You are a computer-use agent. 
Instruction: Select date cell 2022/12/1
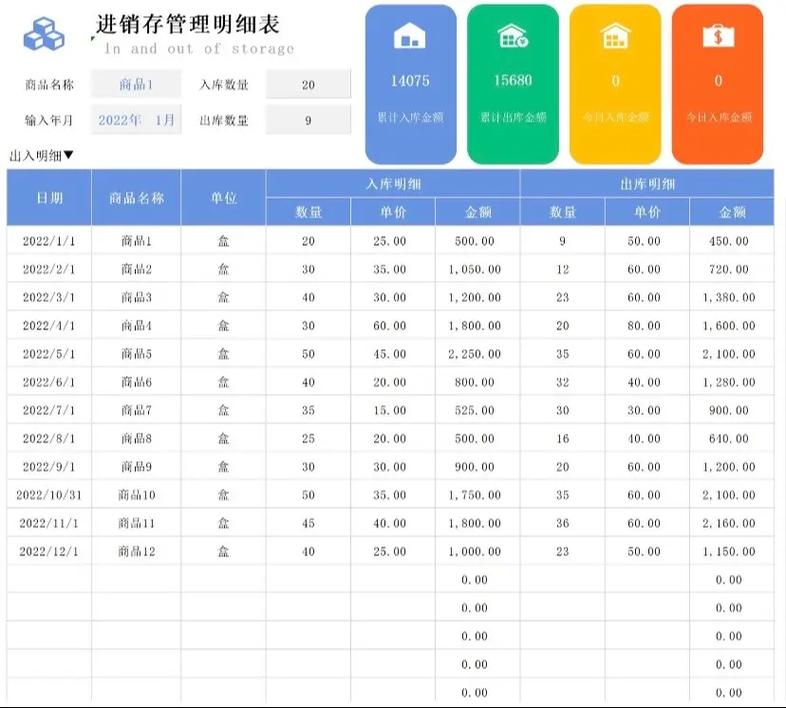(x=49, y=551)
